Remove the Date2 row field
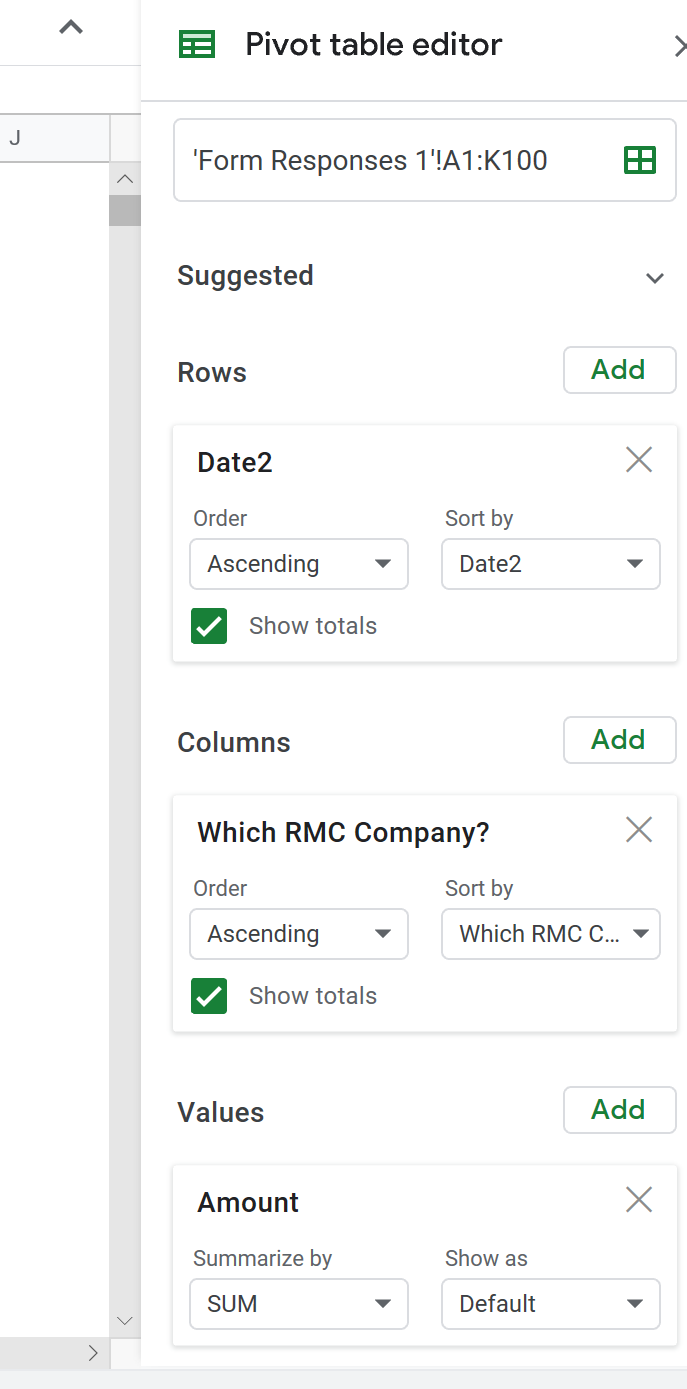The image size is (687, 1389). [x=638, y=460]
